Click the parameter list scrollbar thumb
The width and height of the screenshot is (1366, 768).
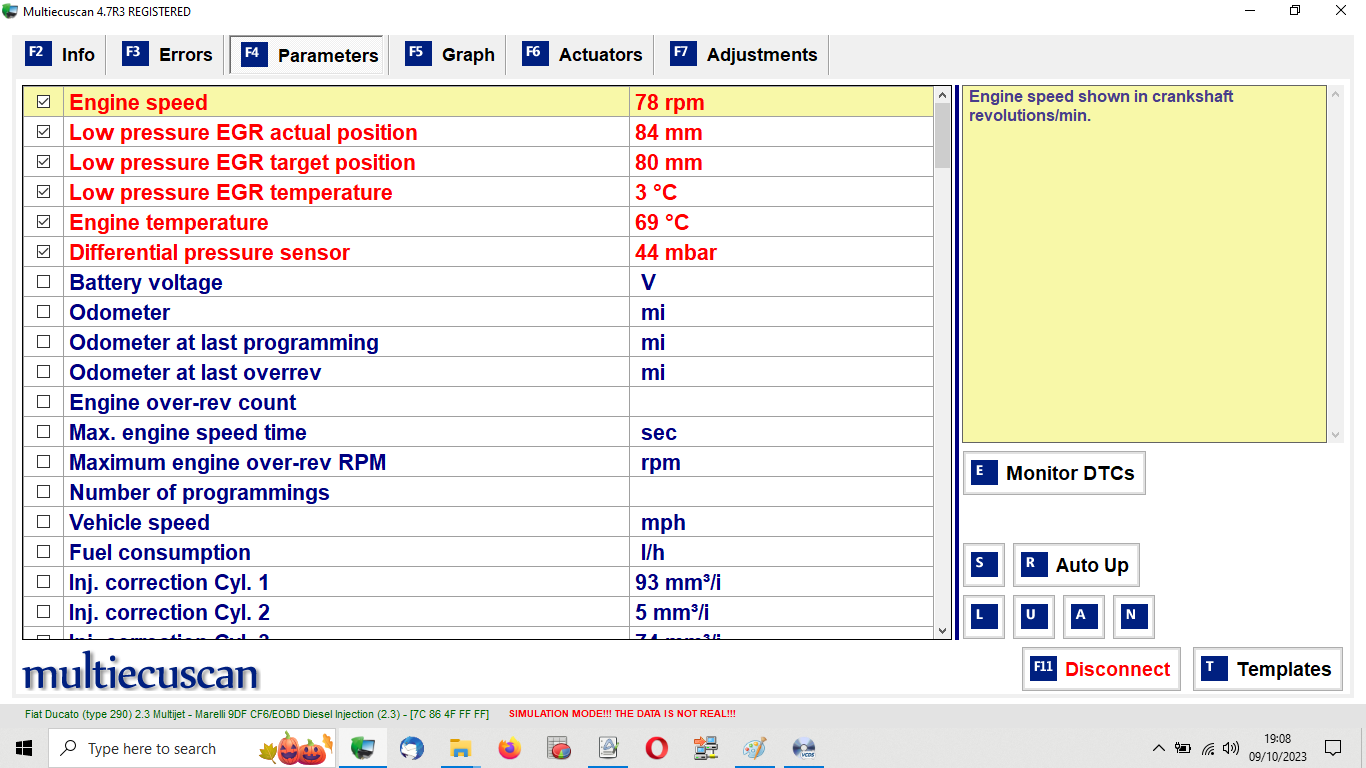[x=942, y=135]
